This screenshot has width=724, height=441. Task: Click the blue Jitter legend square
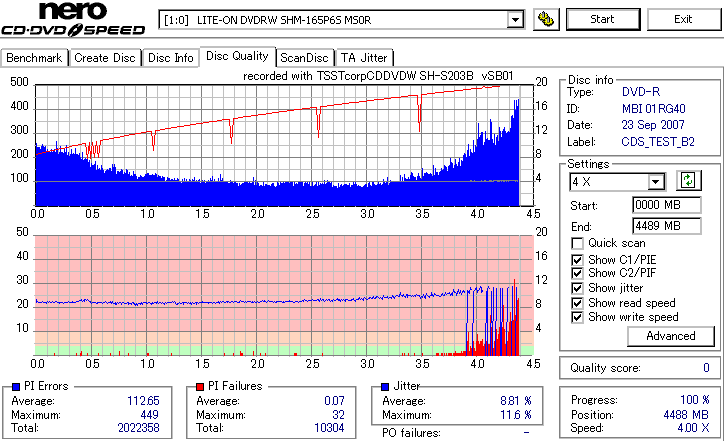point(385,387)
